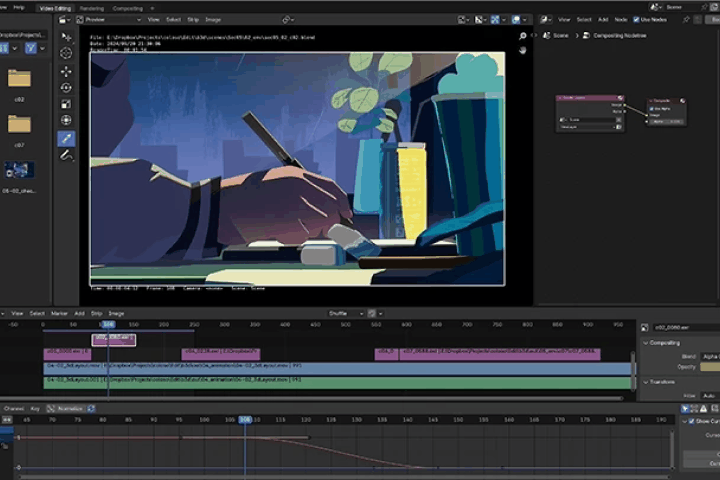Click the Composite node header icon

[682, 101]
